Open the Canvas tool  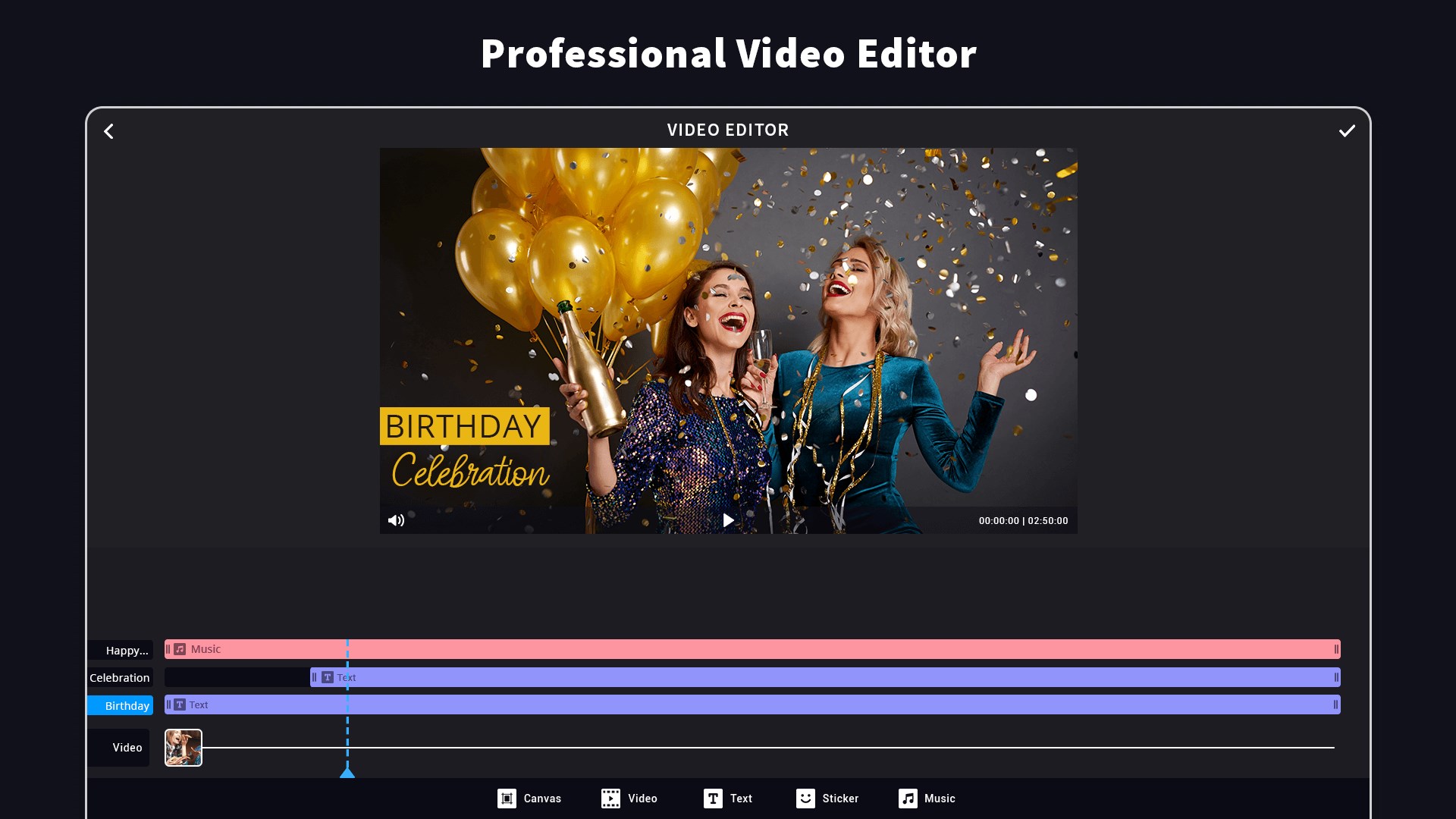529,799
